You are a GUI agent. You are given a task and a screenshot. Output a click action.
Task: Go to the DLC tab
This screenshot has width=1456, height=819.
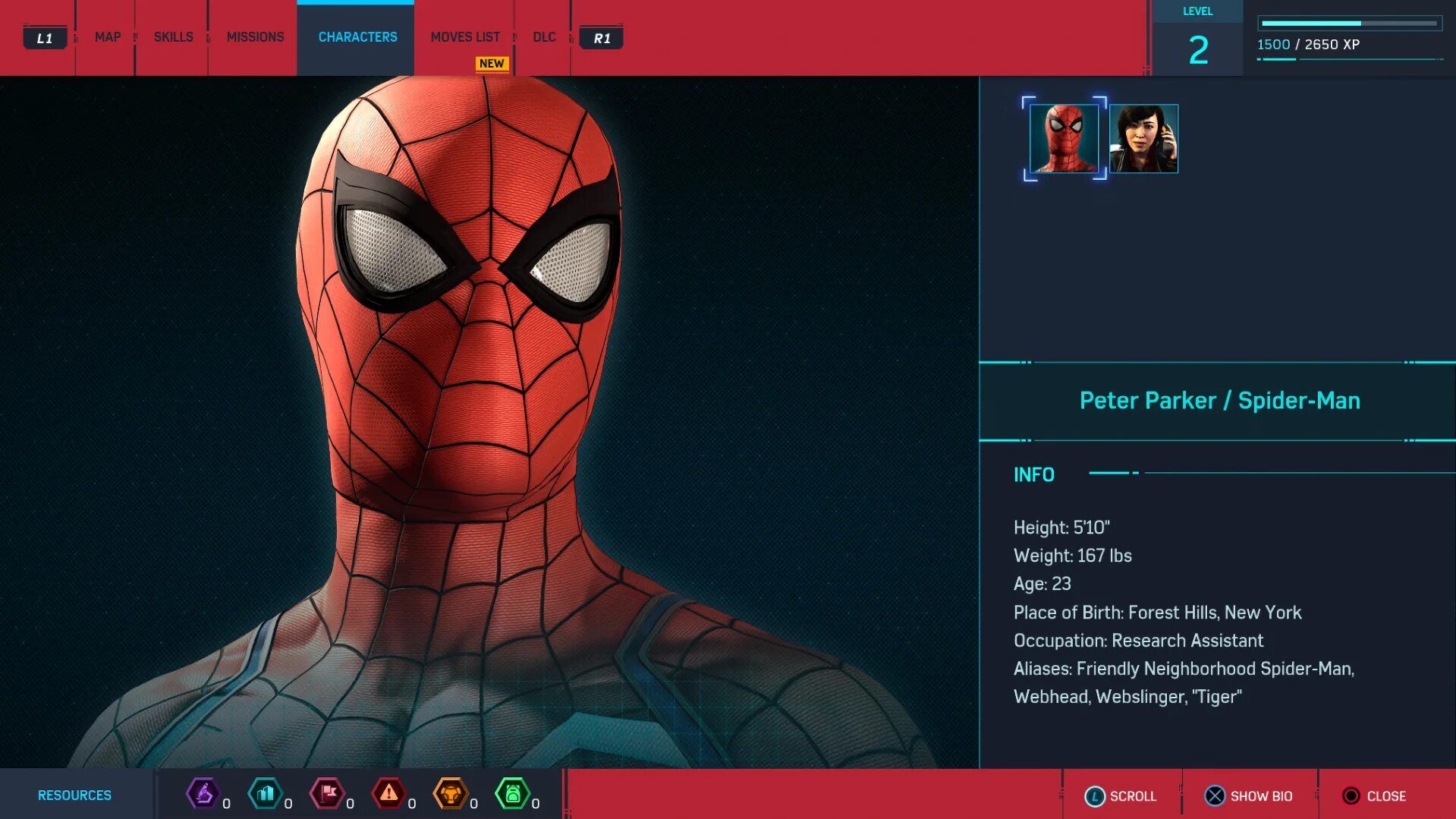point(544,37)
